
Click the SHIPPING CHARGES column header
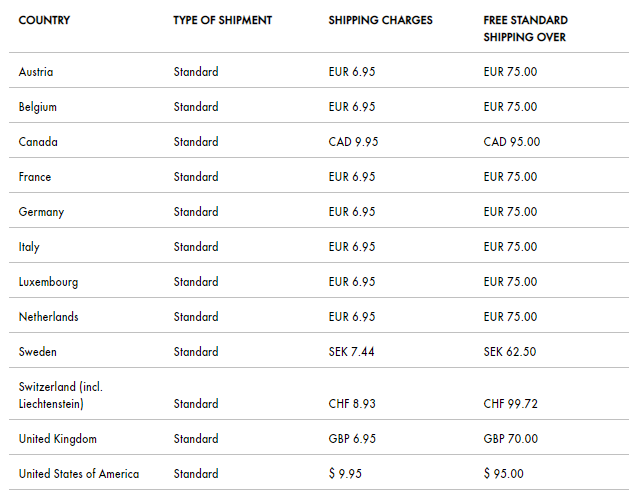point(380,20)
